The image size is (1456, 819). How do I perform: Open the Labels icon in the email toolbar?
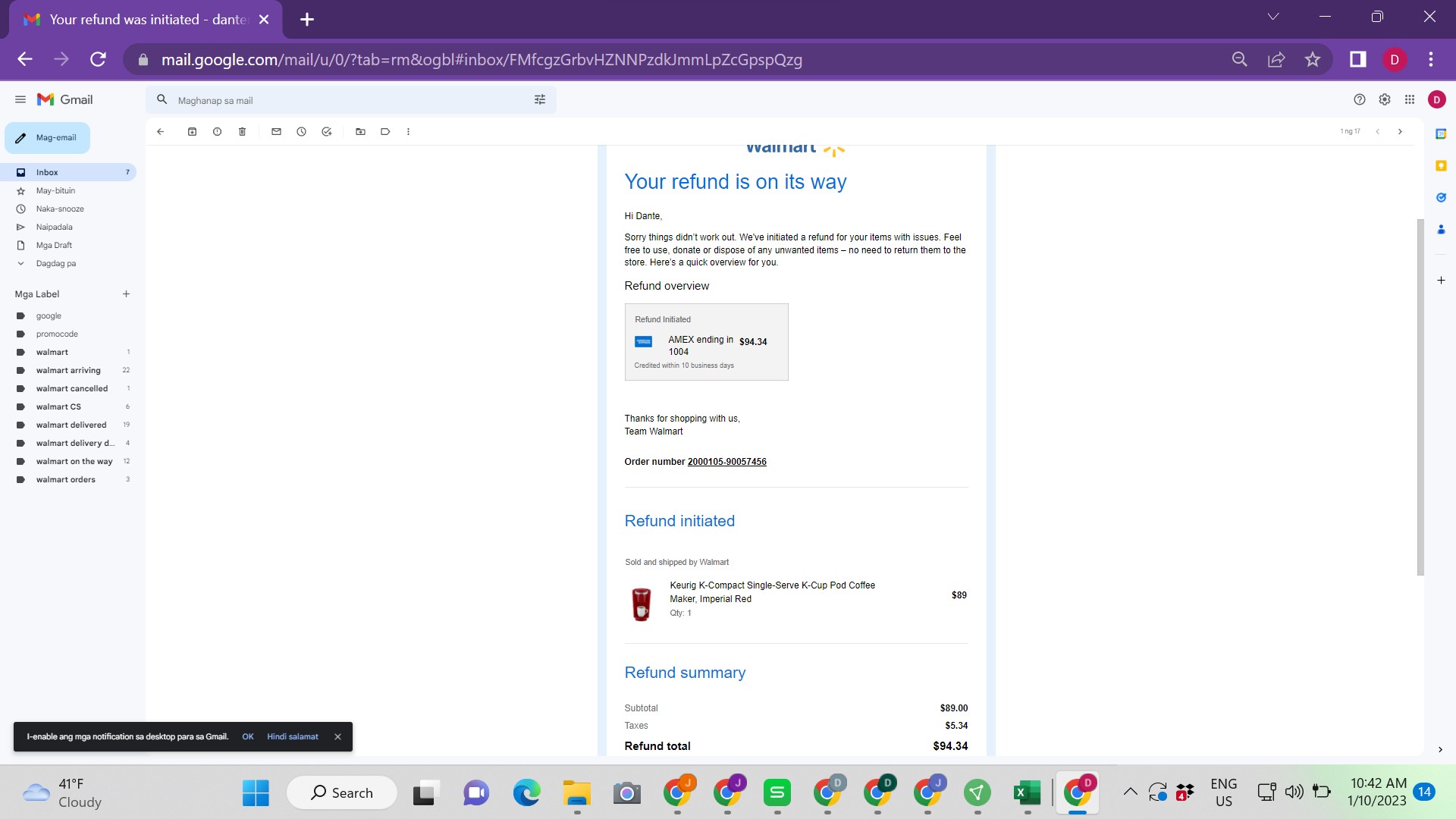[385, 132]
